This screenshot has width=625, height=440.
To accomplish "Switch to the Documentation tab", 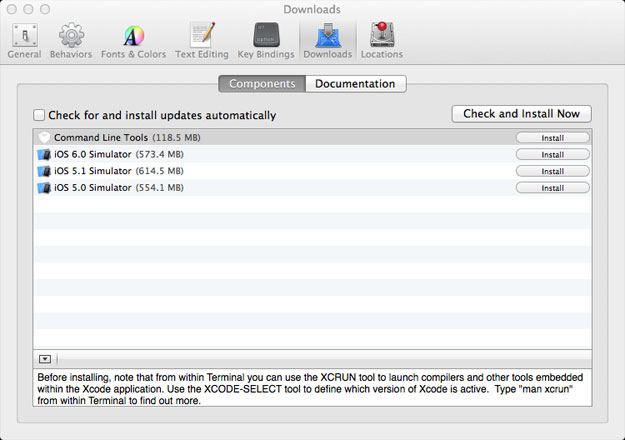I will pos(356,84).
